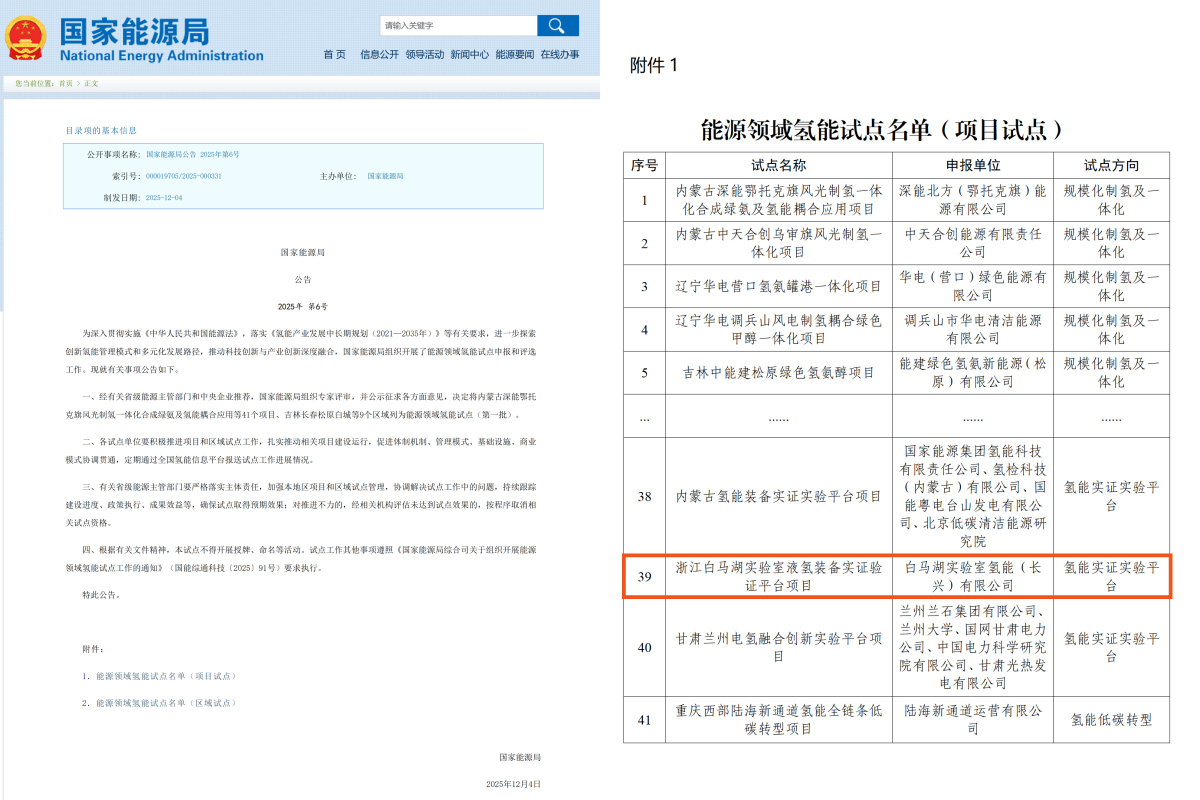Click the 国家能源局 National Energy Administration title

point(160,38)
